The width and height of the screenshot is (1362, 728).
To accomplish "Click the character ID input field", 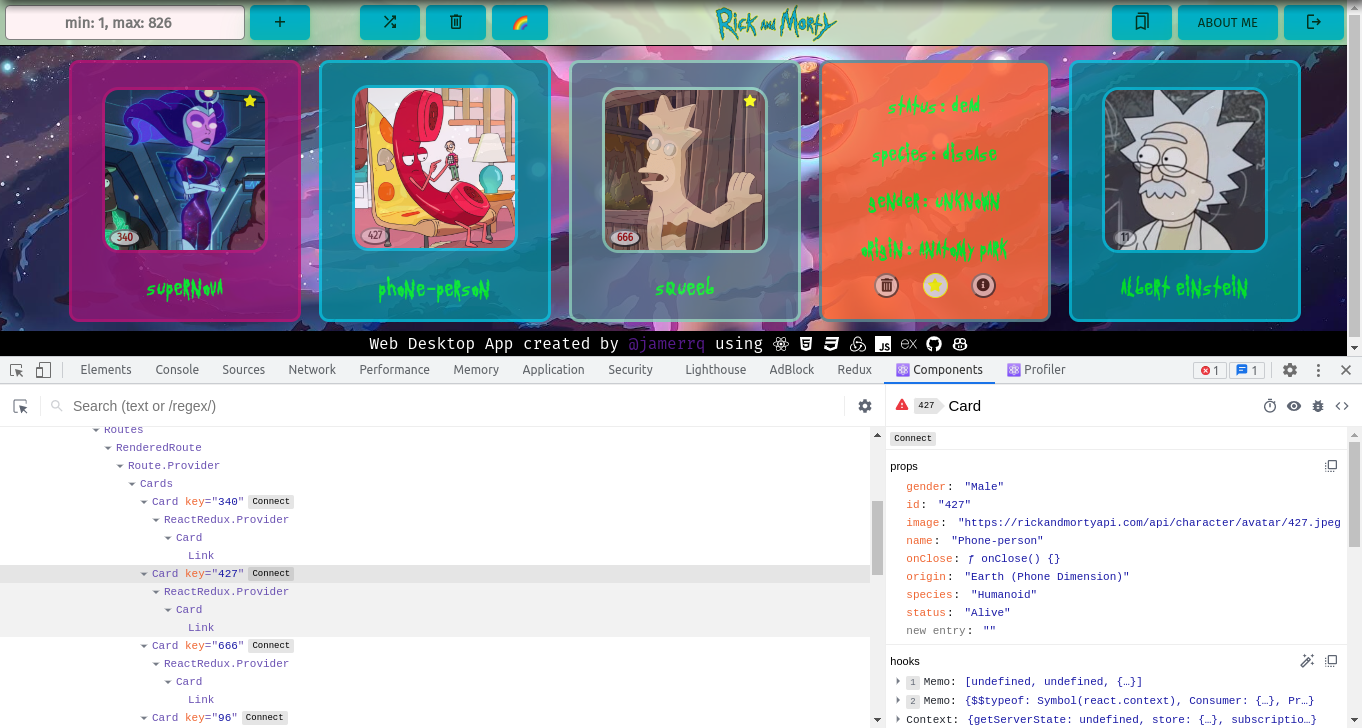I will (125, 22).
